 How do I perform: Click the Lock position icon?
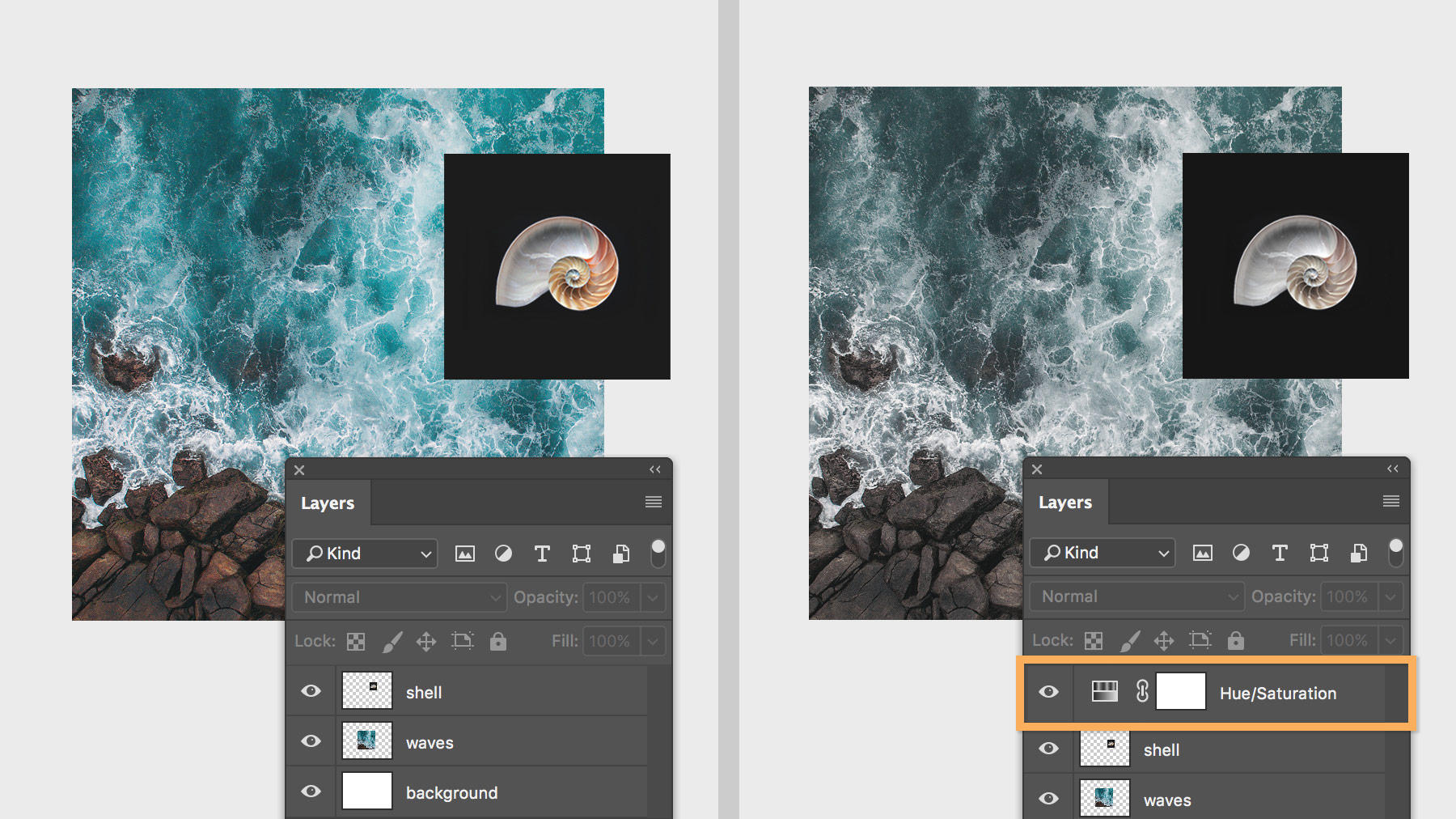pos(426,641)
